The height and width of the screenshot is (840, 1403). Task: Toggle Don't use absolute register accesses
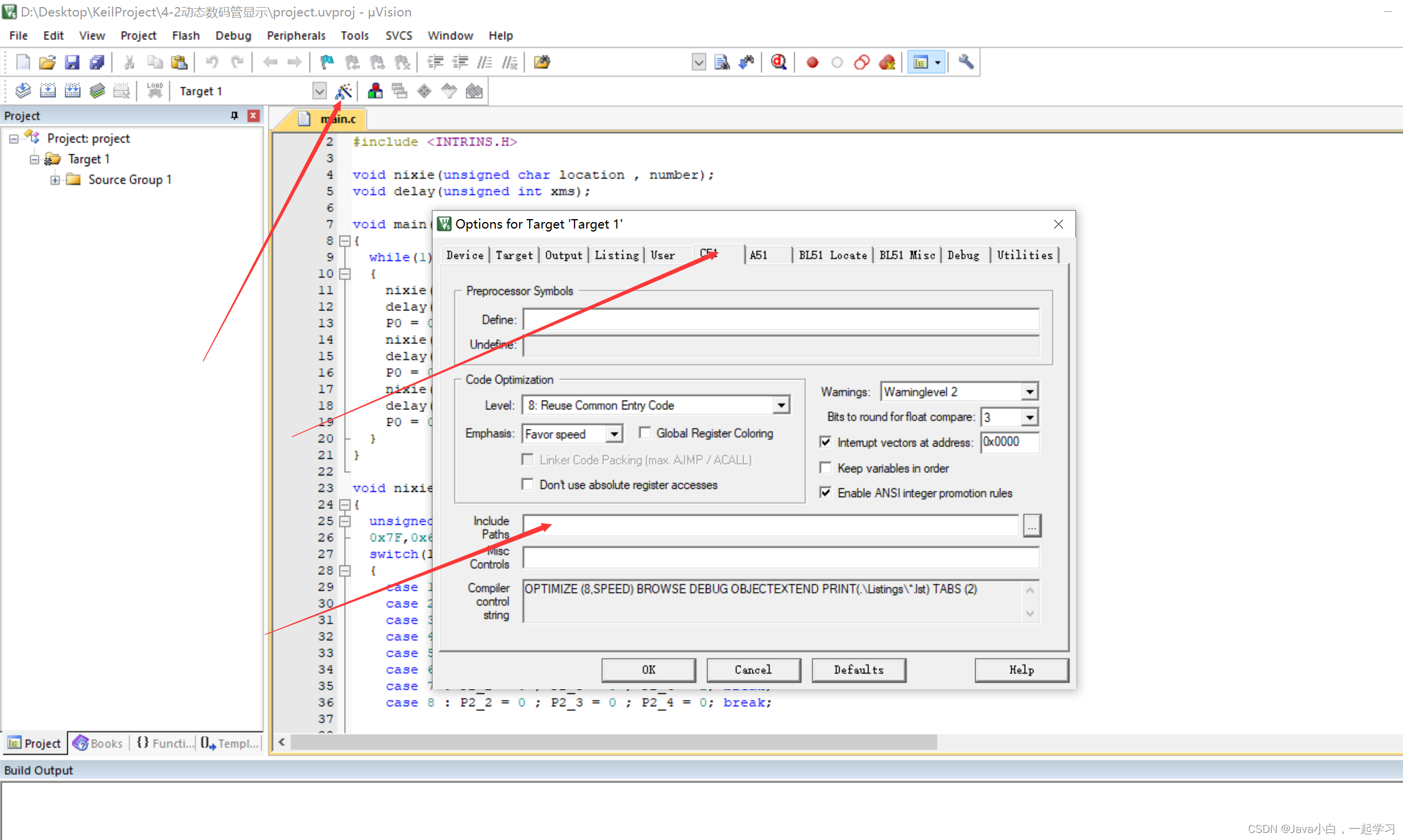pyautogui.click(x=527, y=484)
